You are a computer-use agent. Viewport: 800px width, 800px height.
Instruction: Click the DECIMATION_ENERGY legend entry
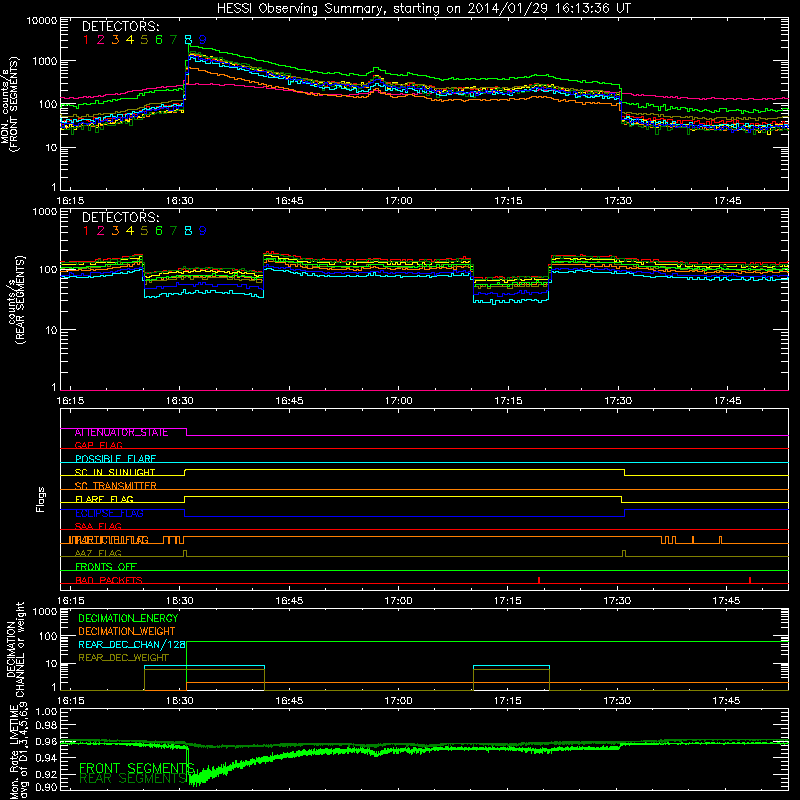tap(128, 618)
